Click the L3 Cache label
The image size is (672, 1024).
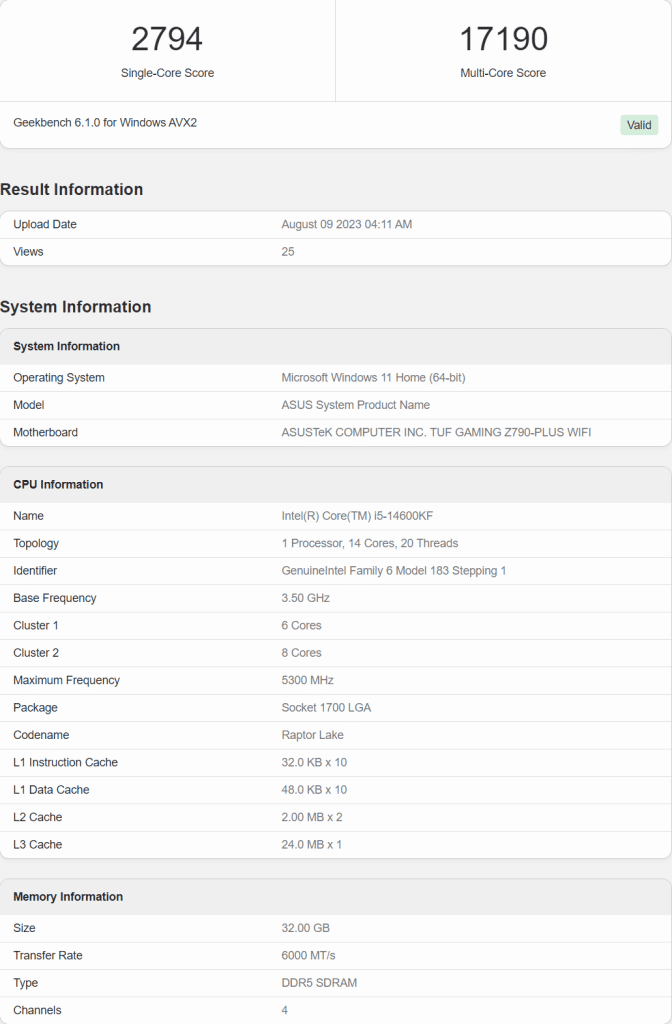[x=38, y=845]
